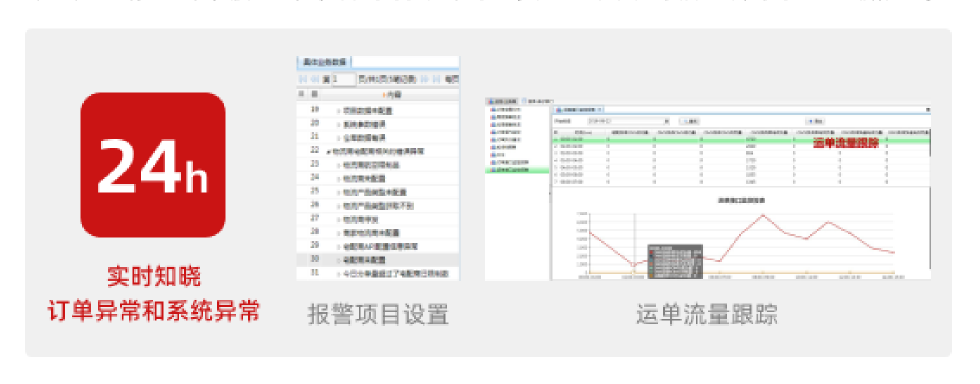
Task: Click the previous page arrow in alarm pager
Action: [314, 79]
